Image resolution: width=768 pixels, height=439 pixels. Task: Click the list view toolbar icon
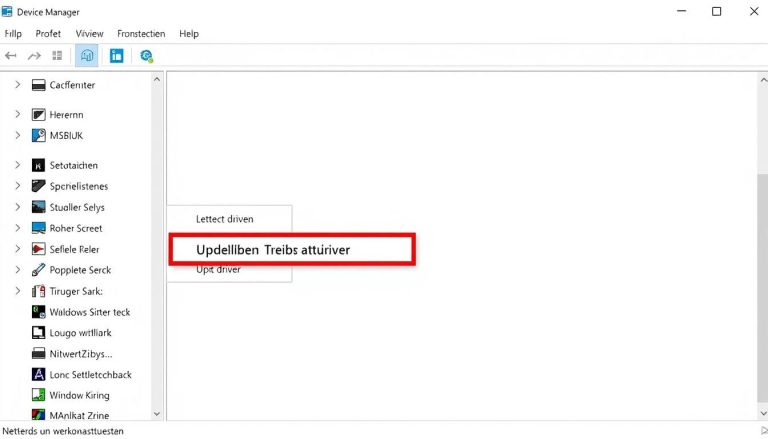pos(57,56)
